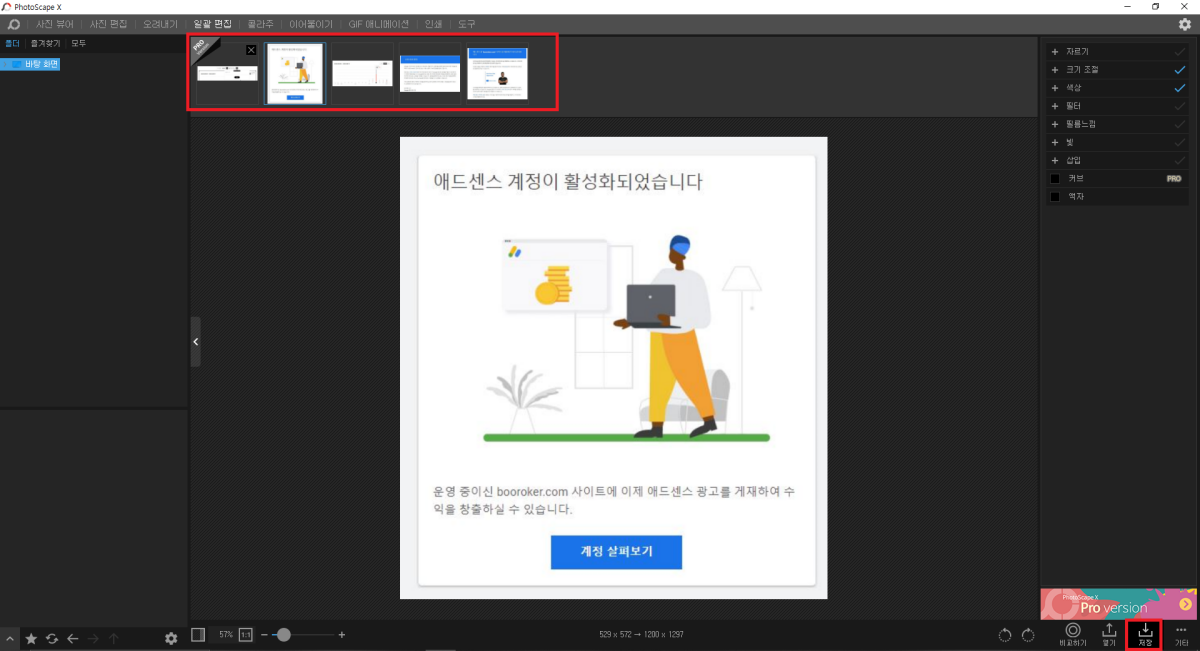Click the 57% zoom percentage value
Viewport: 1200px width, 651px height.
[226, 634]
